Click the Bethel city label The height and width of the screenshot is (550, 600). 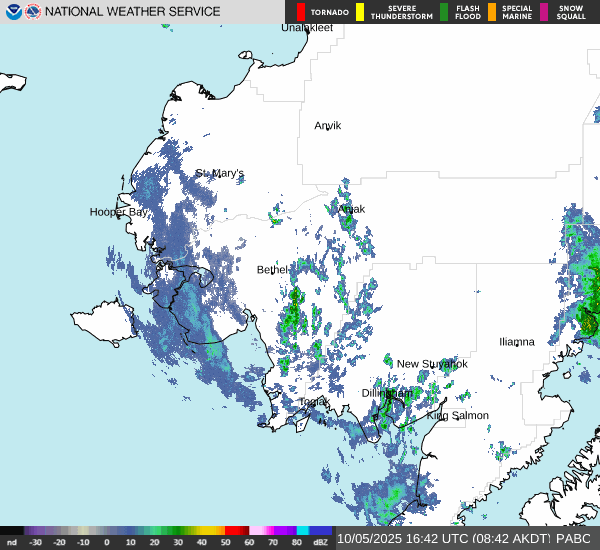[x=272, y=270]
